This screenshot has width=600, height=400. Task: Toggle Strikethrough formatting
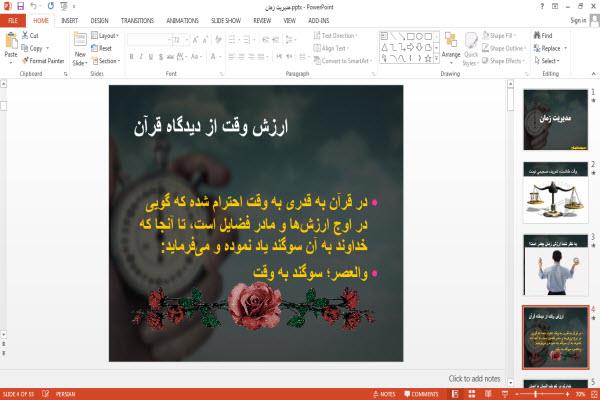(x=170, y=57)
